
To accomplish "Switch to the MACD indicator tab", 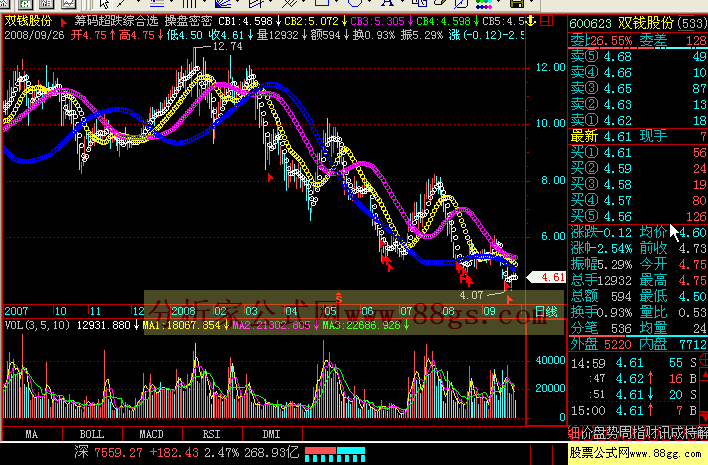I will 151,434.
